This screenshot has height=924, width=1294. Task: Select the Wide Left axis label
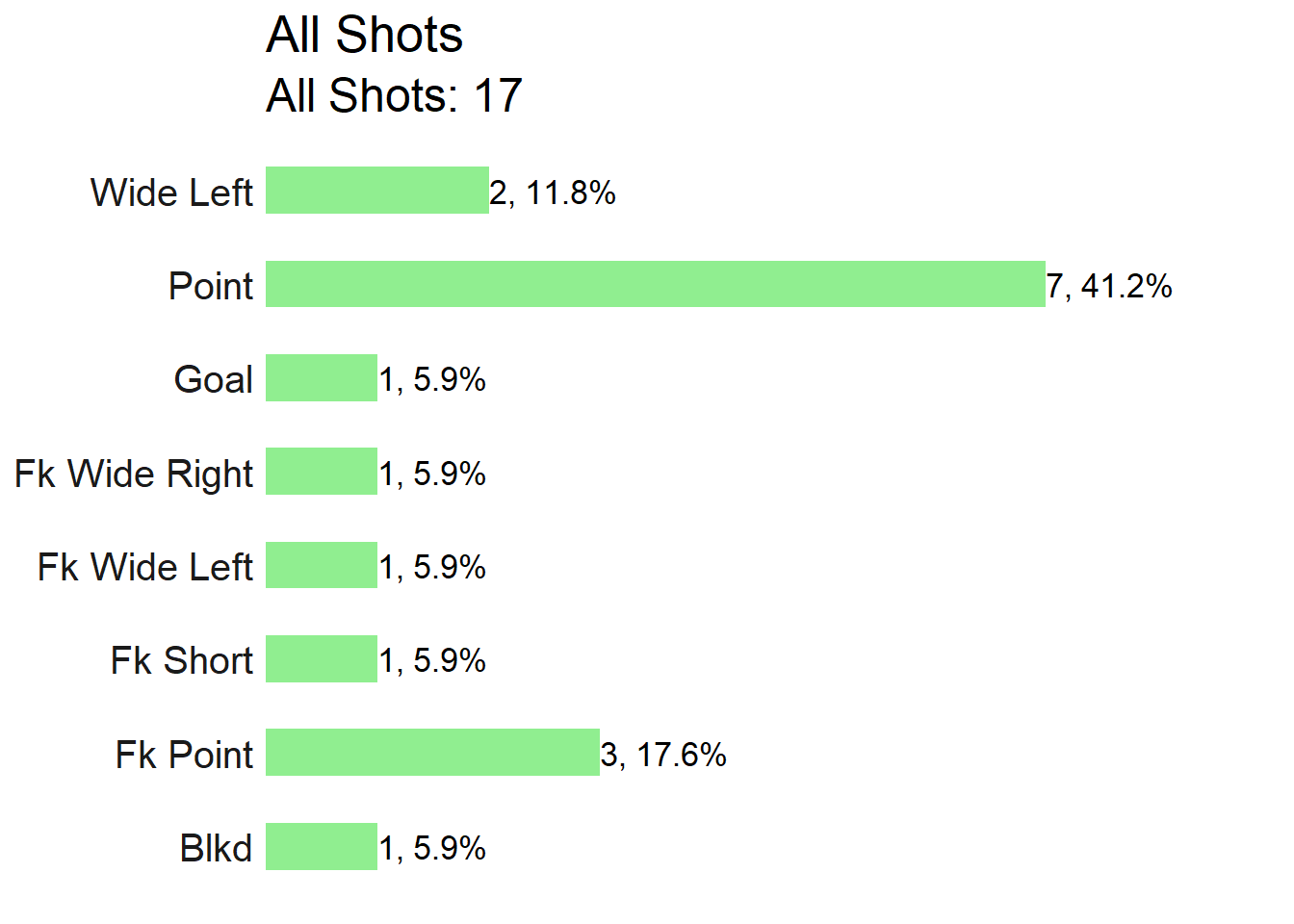click(171, 192)
